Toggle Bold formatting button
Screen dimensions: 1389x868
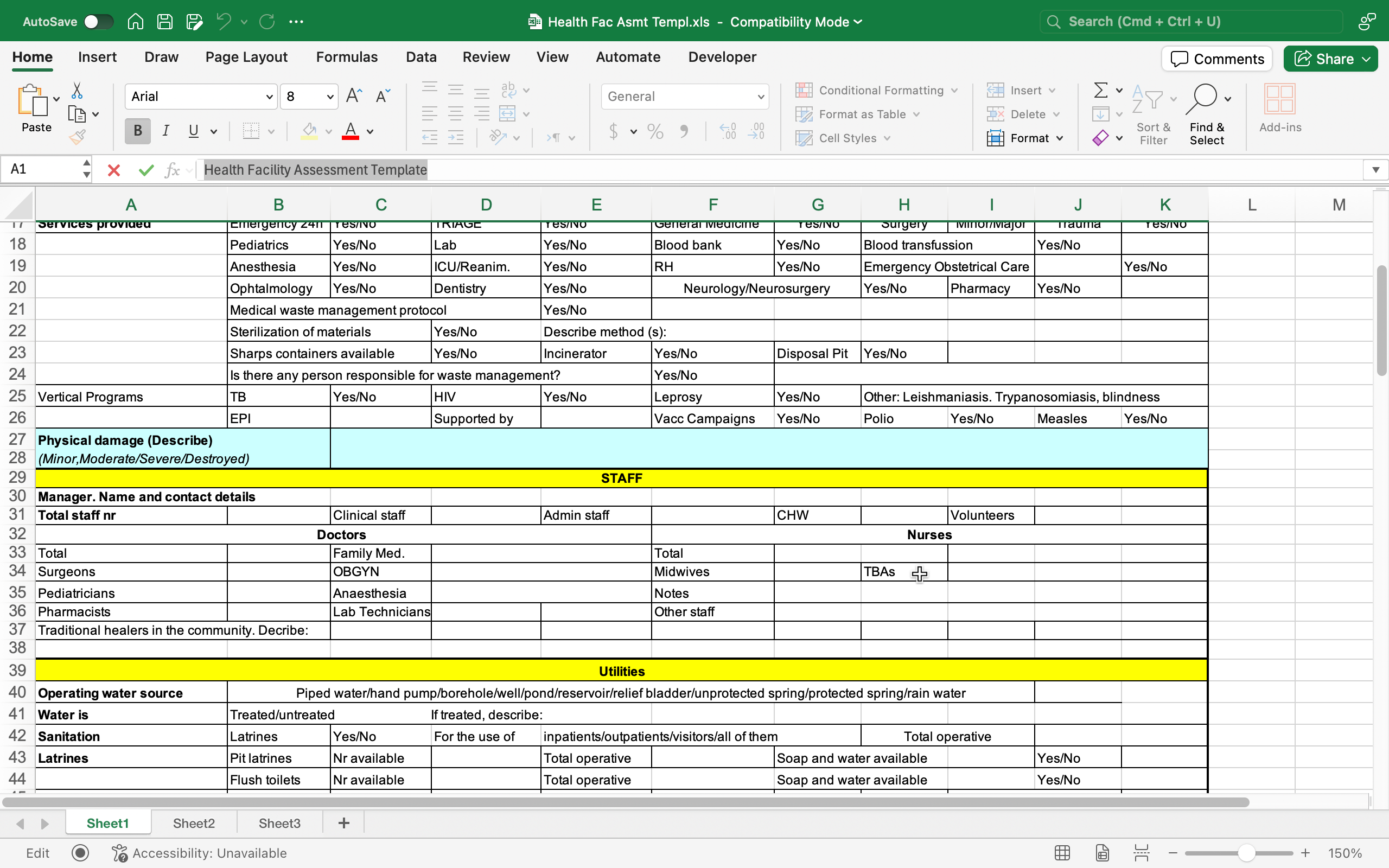pyautogui.click(x=138, y=131)
